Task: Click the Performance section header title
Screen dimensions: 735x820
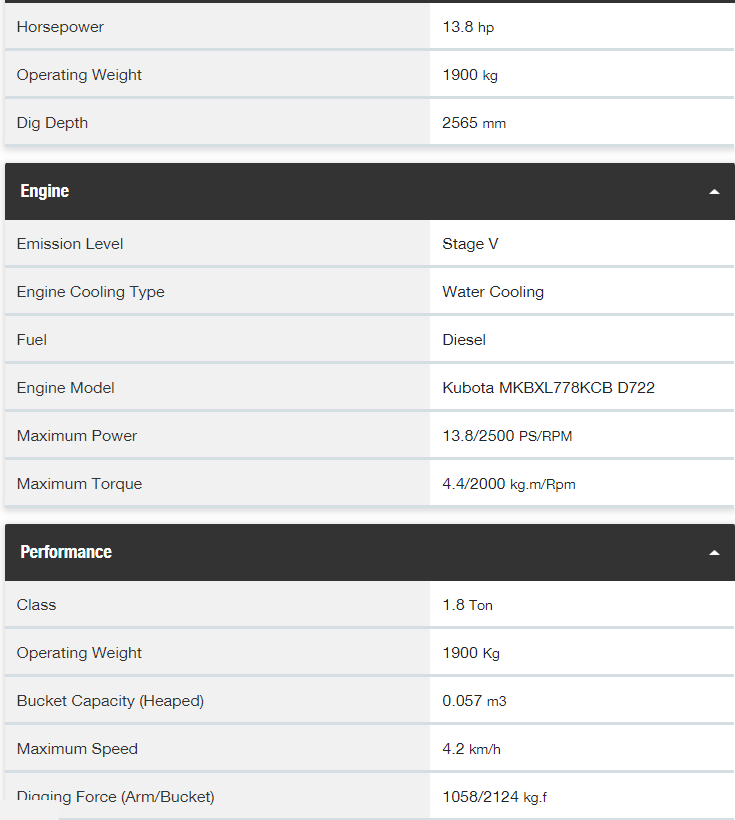Action: pos(66,552)
